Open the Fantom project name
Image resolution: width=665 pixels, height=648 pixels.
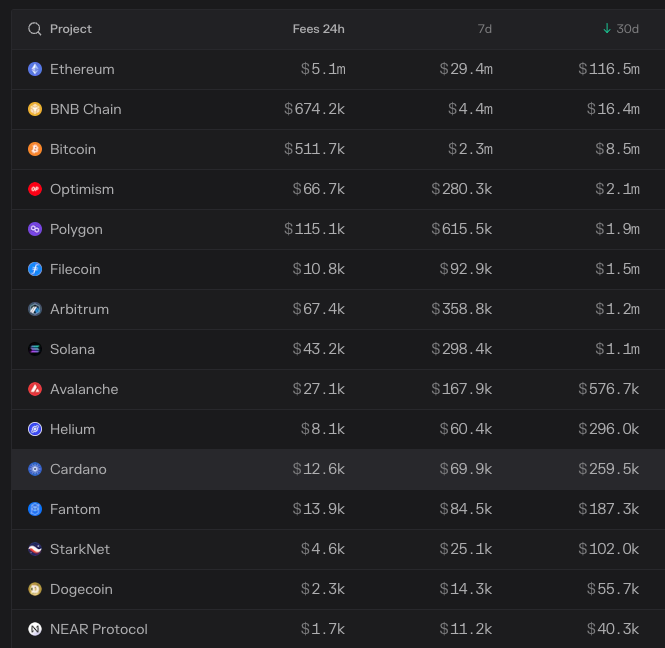[75, 509]
